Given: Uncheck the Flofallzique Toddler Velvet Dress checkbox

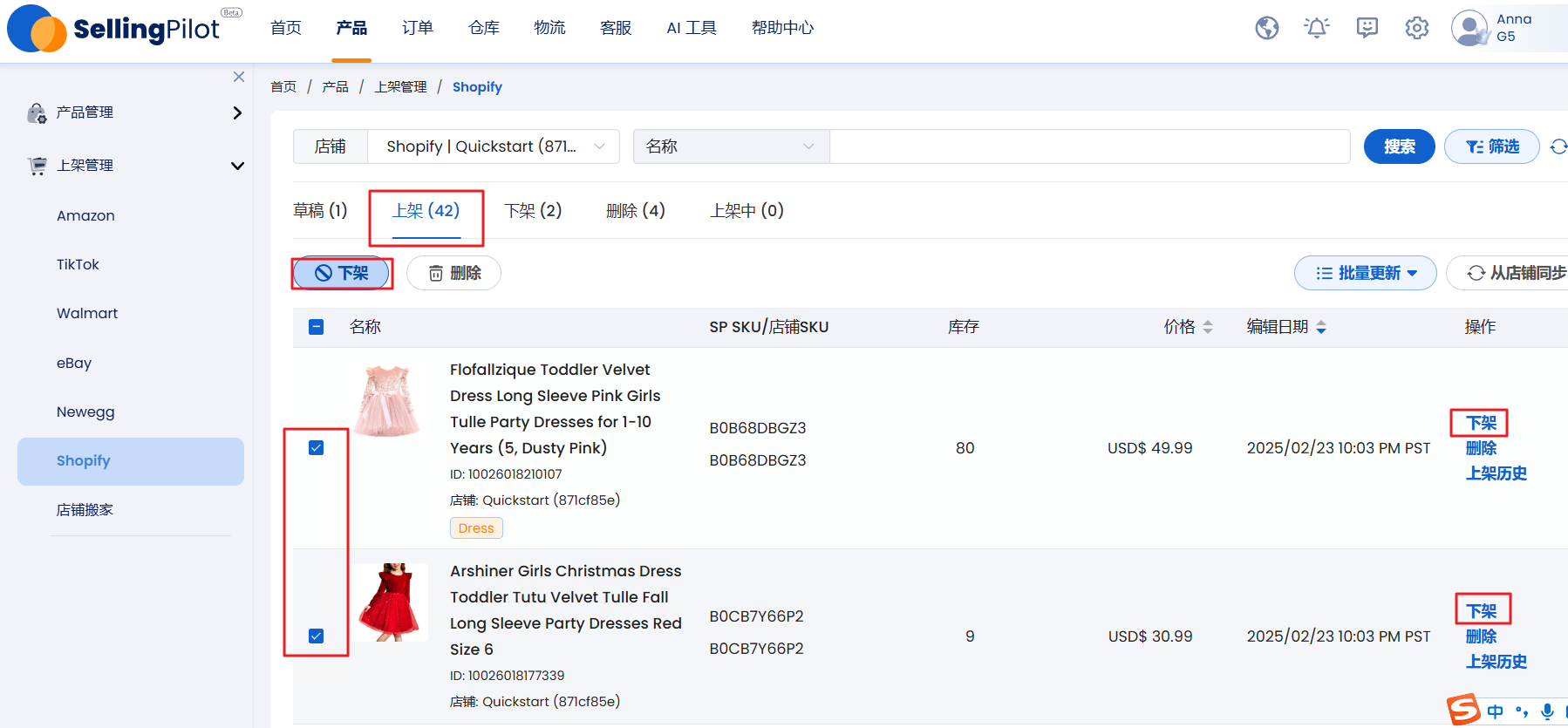Looking at the screenshot, I should point(317,448).
